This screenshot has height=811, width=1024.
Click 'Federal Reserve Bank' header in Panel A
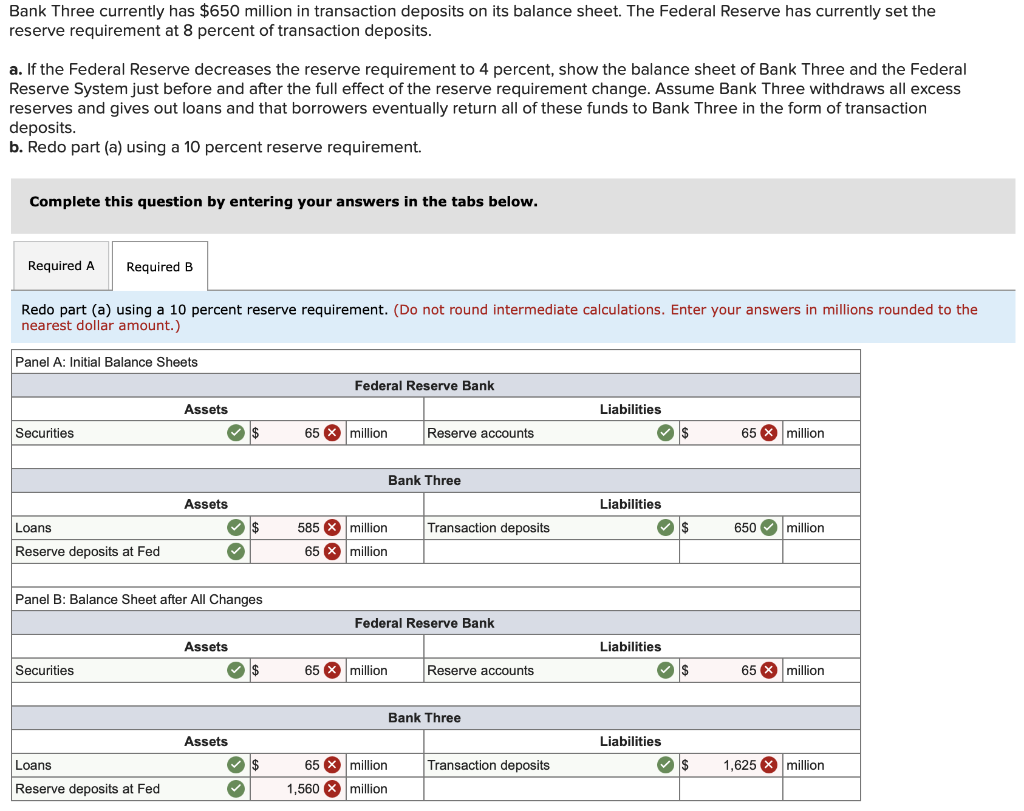pos(424,385)
